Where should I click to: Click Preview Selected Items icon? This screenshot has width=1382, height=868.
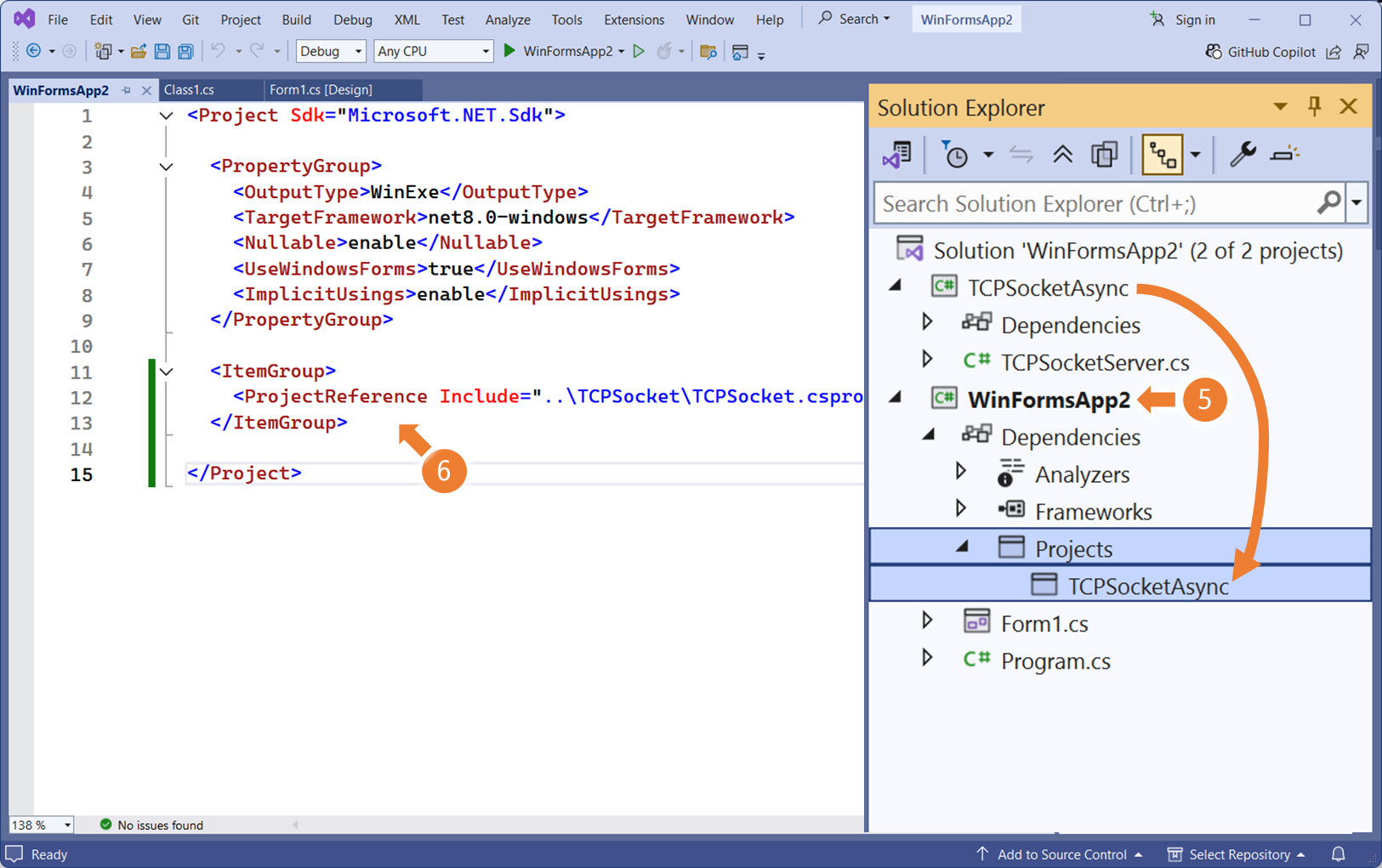(1284, 155)
